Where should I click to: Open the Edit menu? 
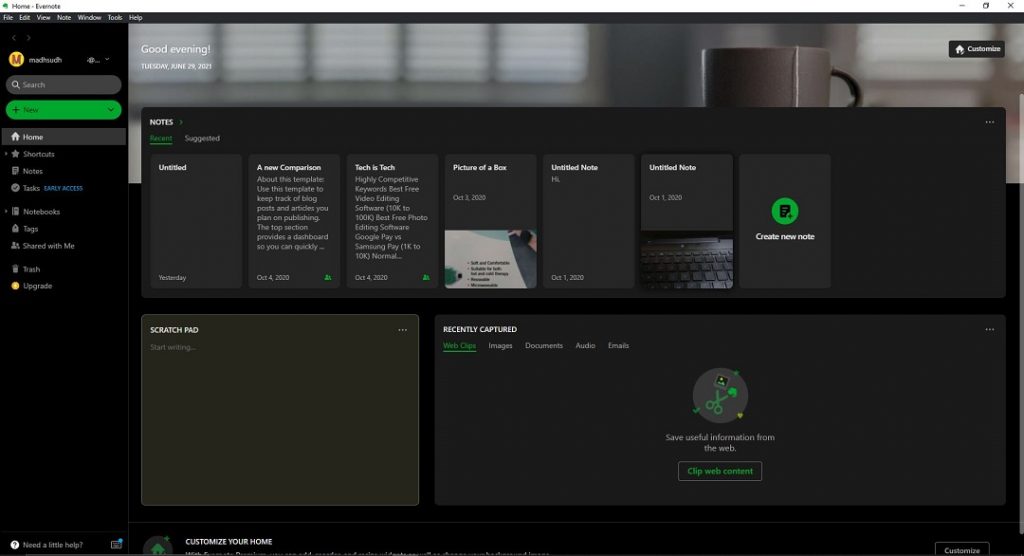click(x=24, y=18)
